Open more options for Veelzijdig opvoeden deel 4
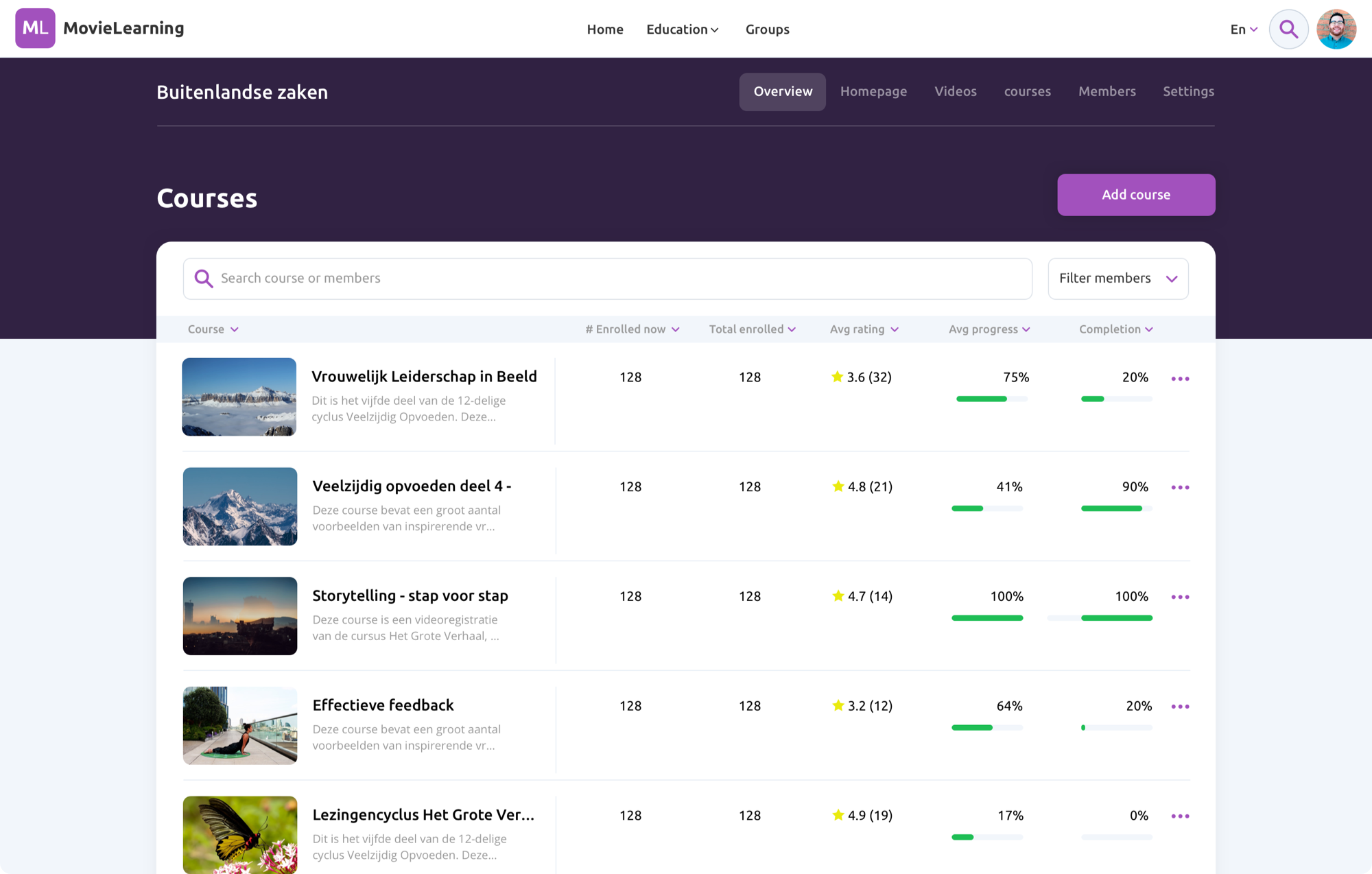1372x874 pixels. (x=1180, y=488)
